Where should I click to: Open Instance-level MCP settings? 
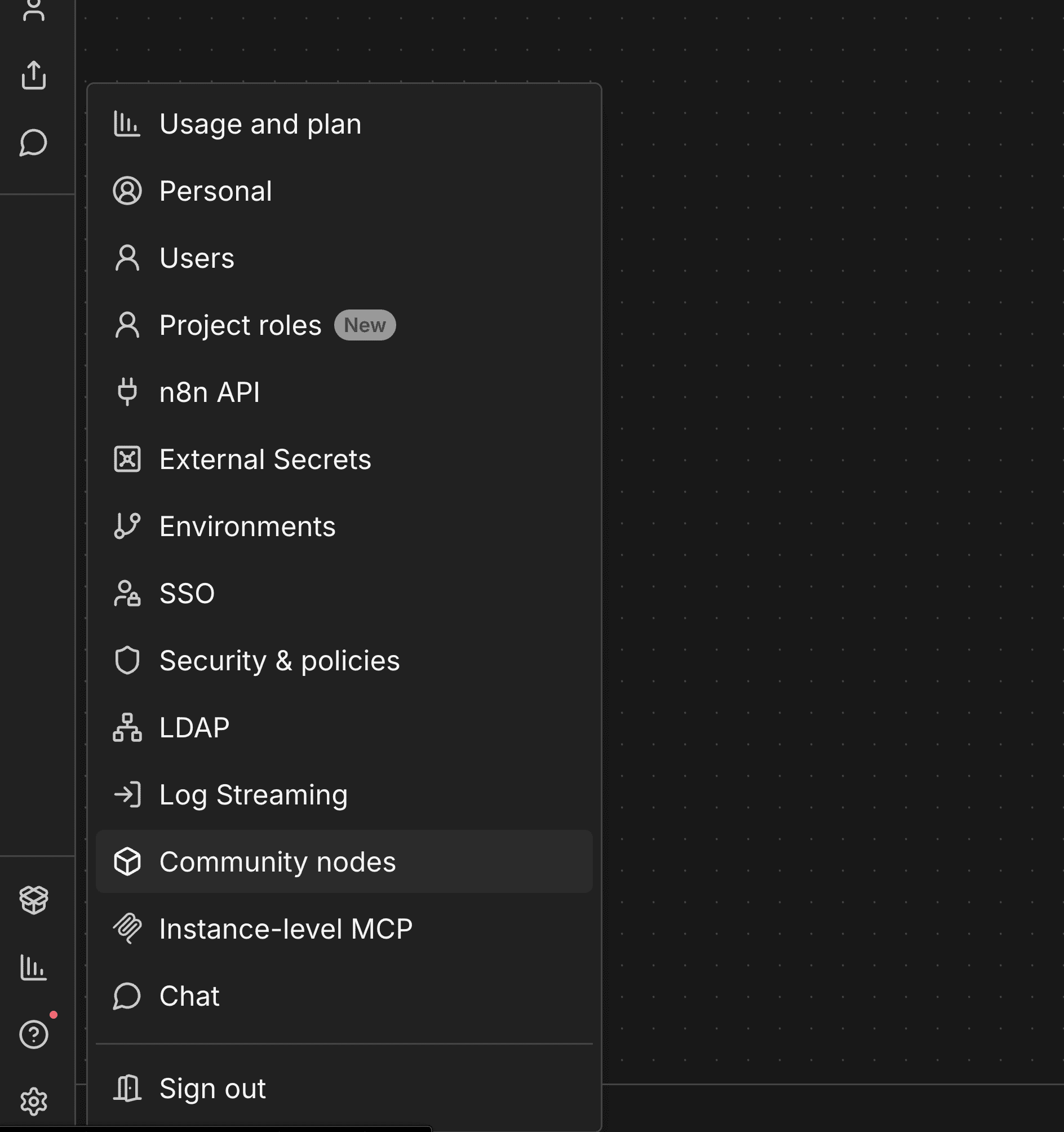tap(286, 928)
